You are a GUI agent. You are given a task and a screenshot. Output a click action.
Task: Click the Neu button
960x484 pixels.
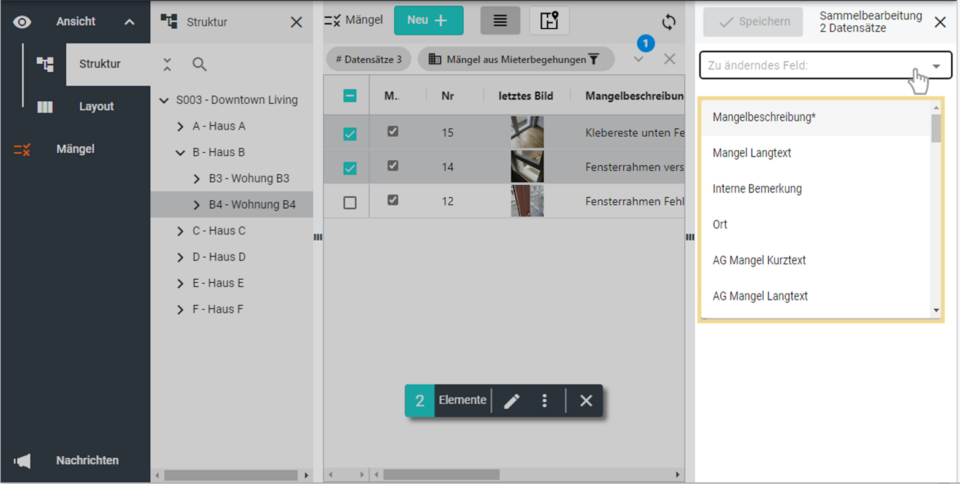(428, 21)
